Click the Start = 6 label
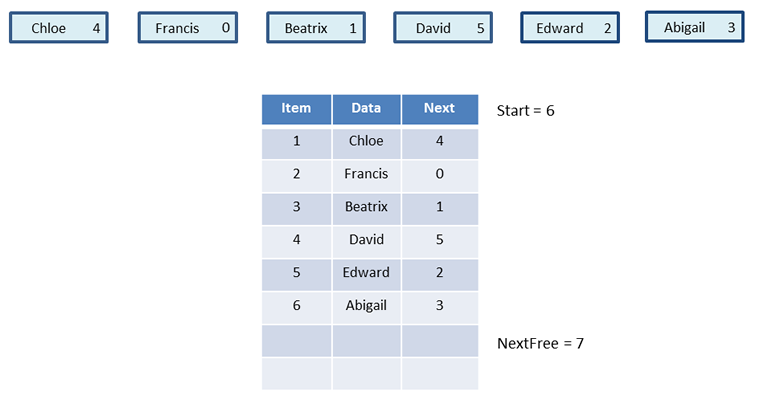The image size is (768, 396). (526, 110)
